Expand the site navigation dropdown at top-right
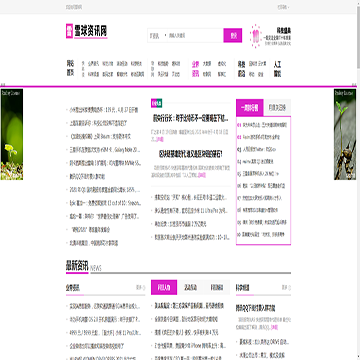The image size is (360, 360). pos(283,7)
